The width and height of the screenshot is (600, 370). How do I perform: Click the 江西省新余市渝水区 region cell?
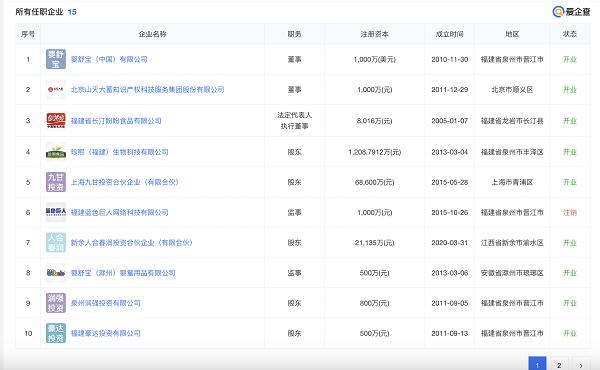pos(512,243)
